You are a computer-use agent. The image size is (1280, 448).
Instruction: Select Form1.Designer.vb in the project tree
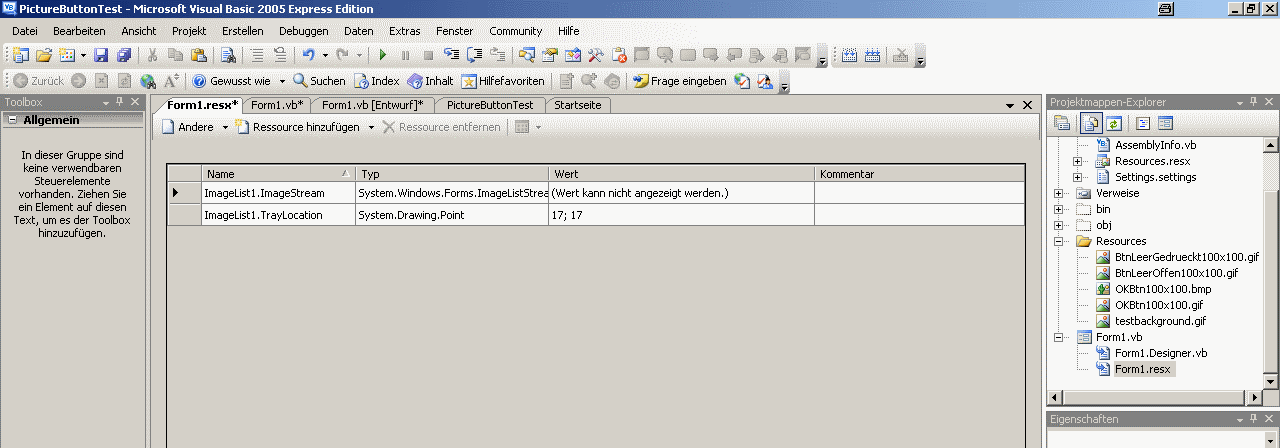tap(1161, 353)
